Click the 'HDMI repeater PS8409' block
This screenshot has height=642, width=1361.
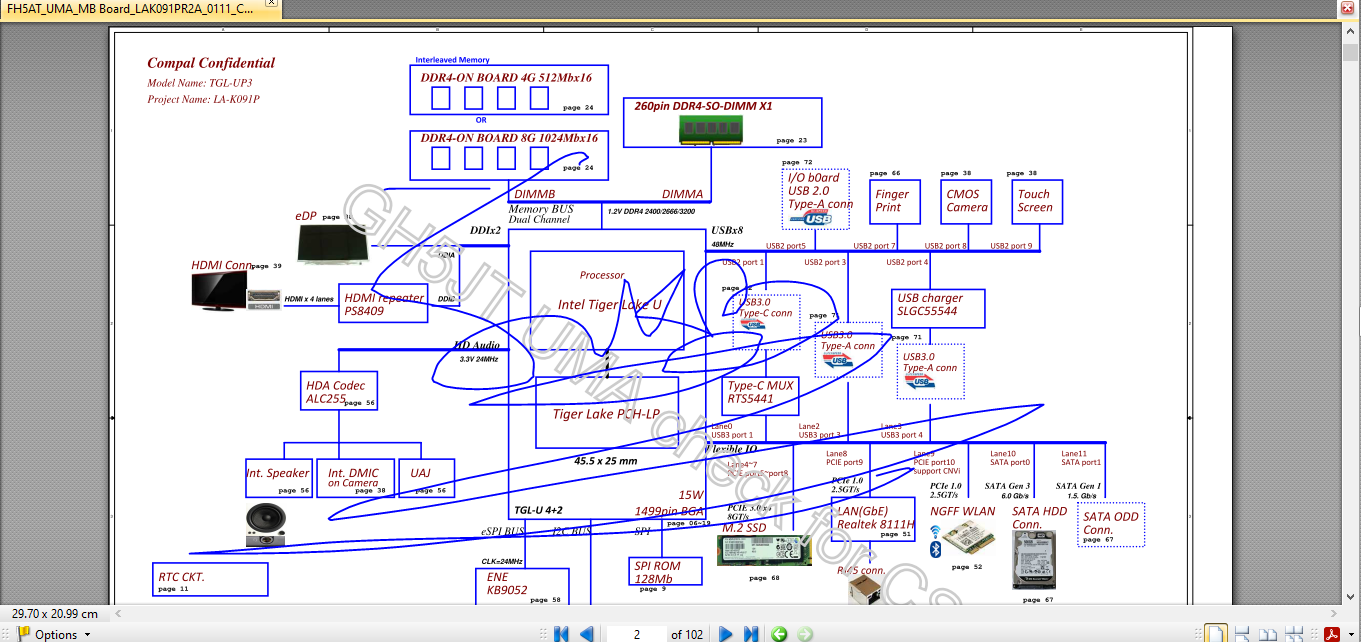point(385,304)
